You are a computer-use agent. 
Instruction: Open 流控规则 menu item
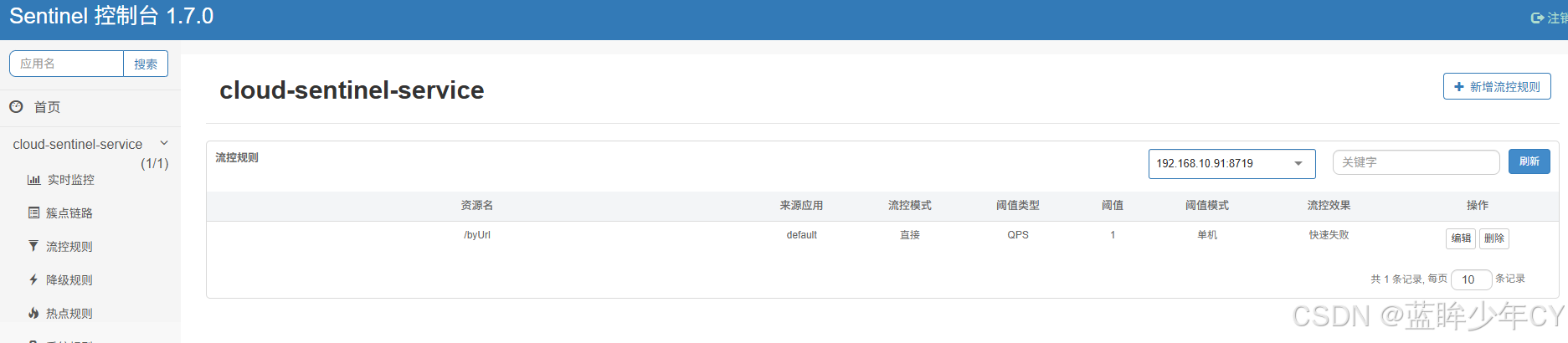(69, 247)
